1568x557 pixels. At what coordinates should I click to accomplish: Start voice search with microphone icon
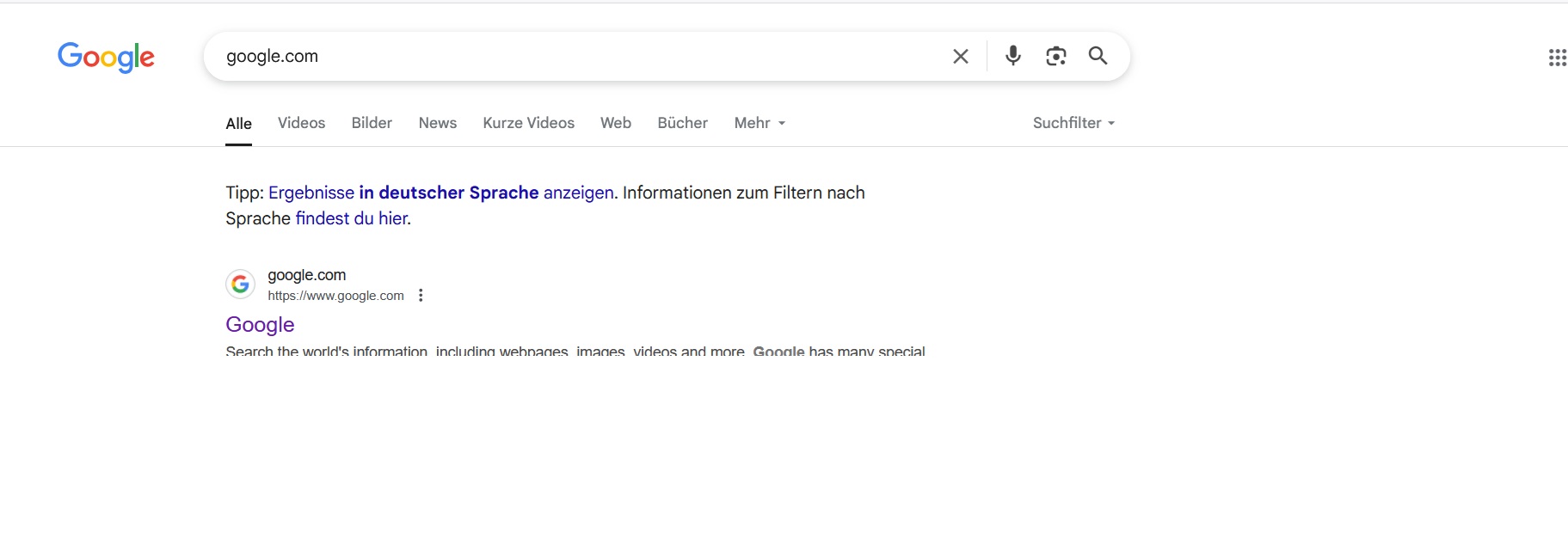pyautogui.click(x=1013, y=56)
